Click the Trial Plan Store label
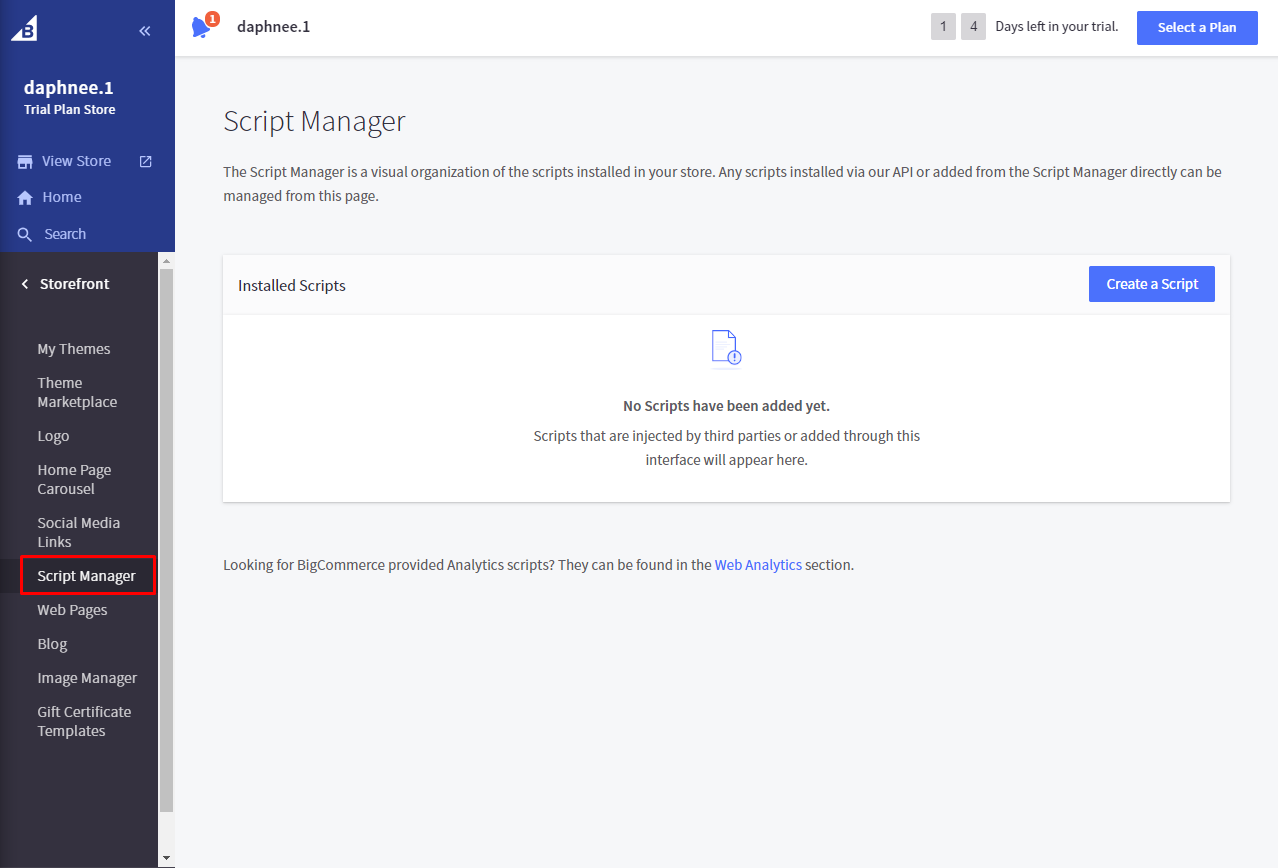 (70, 110)
